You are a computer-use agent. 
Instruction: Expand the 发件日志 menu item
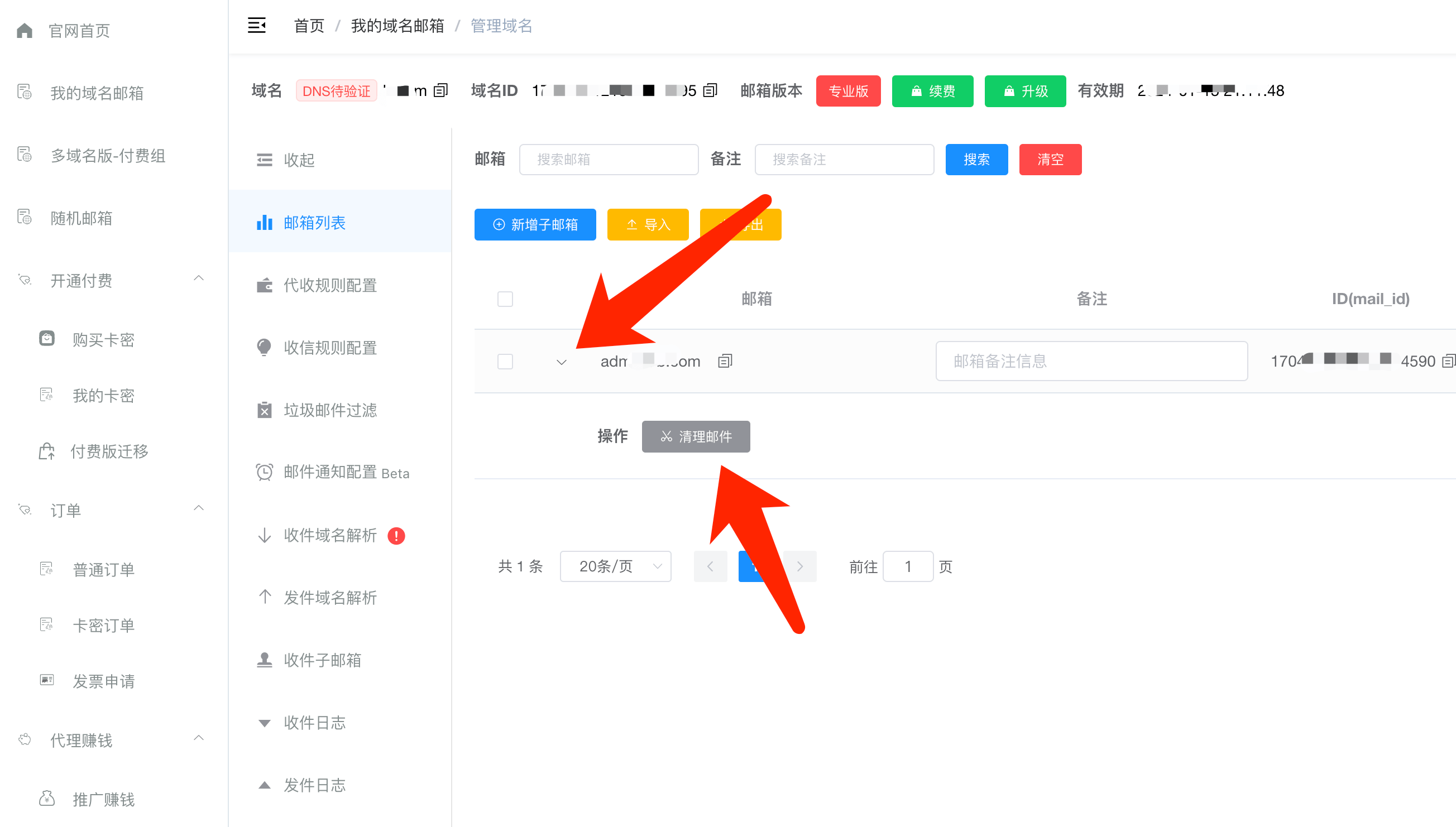341,785
